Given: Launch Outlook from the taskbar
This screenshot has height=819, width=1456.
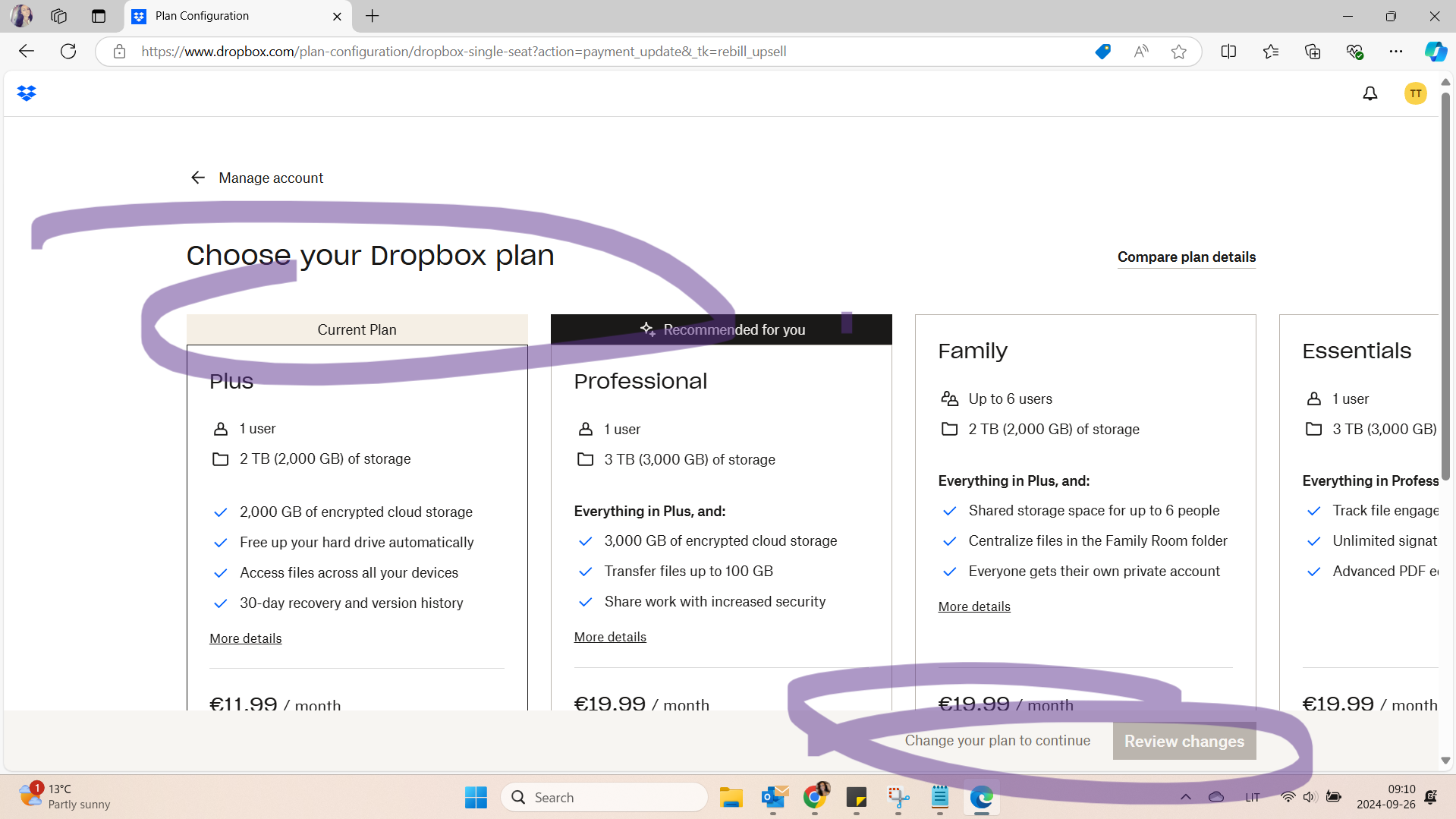Looking at the screenshot, I should point(773,797).
